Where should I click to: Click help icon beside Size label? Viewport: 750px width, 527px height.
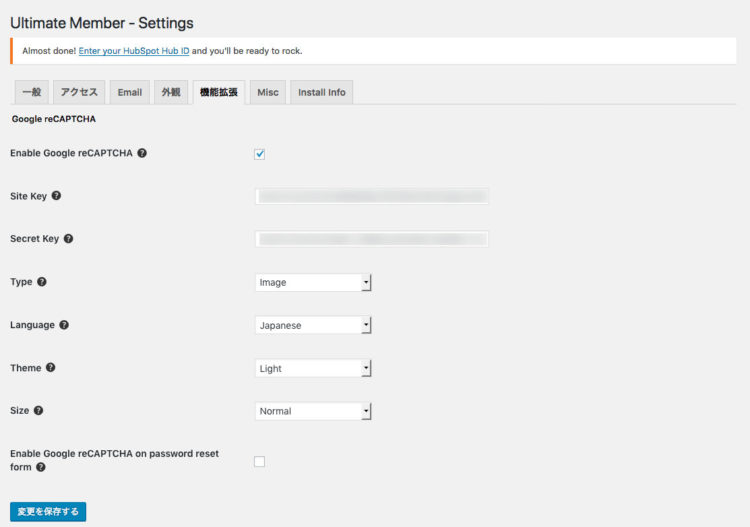coord(40,411)
